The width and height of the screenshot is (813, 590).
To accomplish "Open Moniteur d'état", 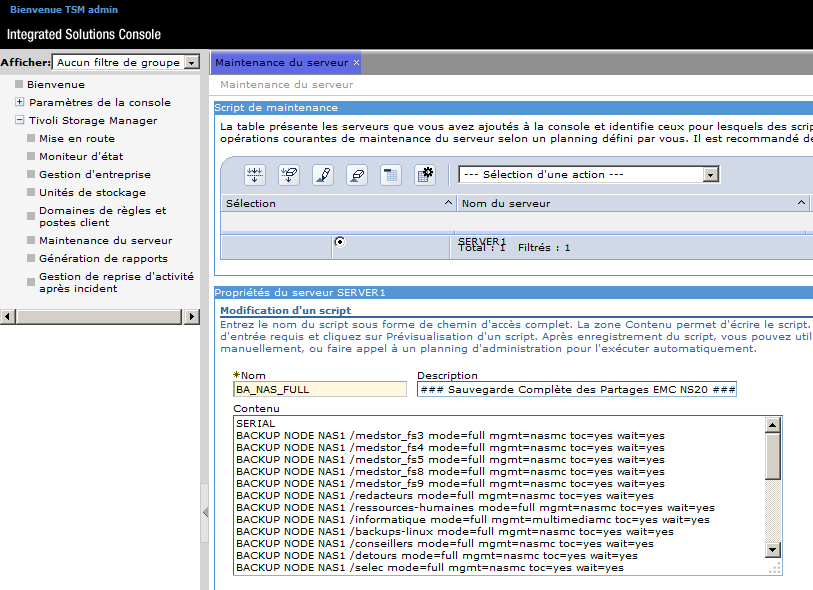I will [81, 157].
